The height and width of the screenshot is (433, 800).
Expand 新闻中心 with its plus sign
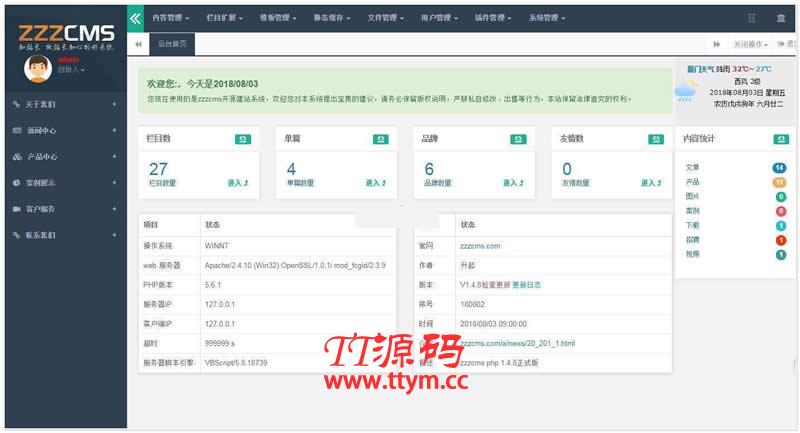(x=114, y=131)
